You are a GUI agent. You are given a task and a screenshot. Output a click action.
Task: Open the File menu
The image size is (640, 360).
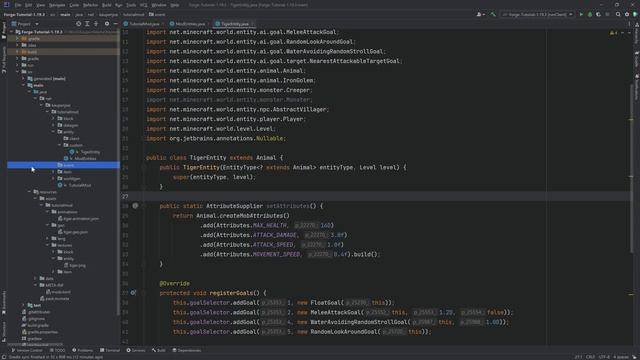tap(18, 5)
